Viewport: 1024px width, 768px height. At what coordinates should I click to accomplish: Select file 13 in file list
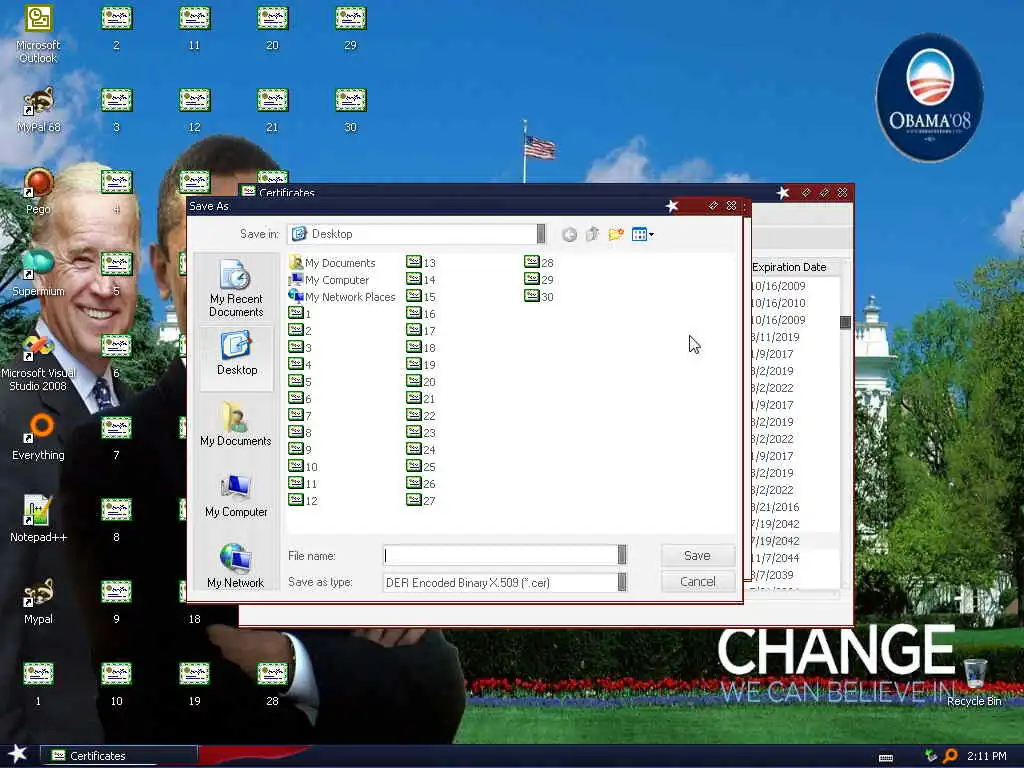(421, 263)
